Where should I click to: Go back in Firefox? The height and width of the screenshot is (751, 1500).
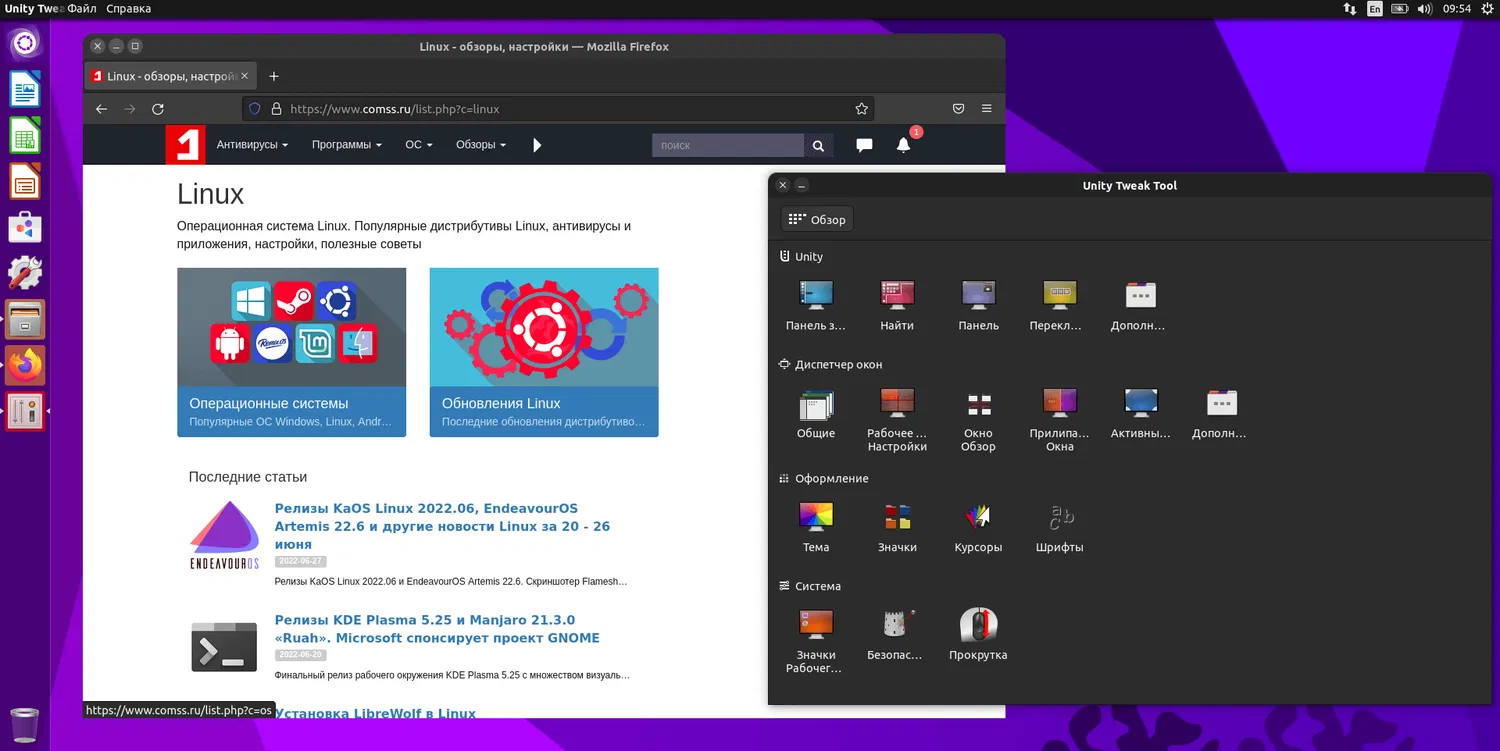click(101, 109)
